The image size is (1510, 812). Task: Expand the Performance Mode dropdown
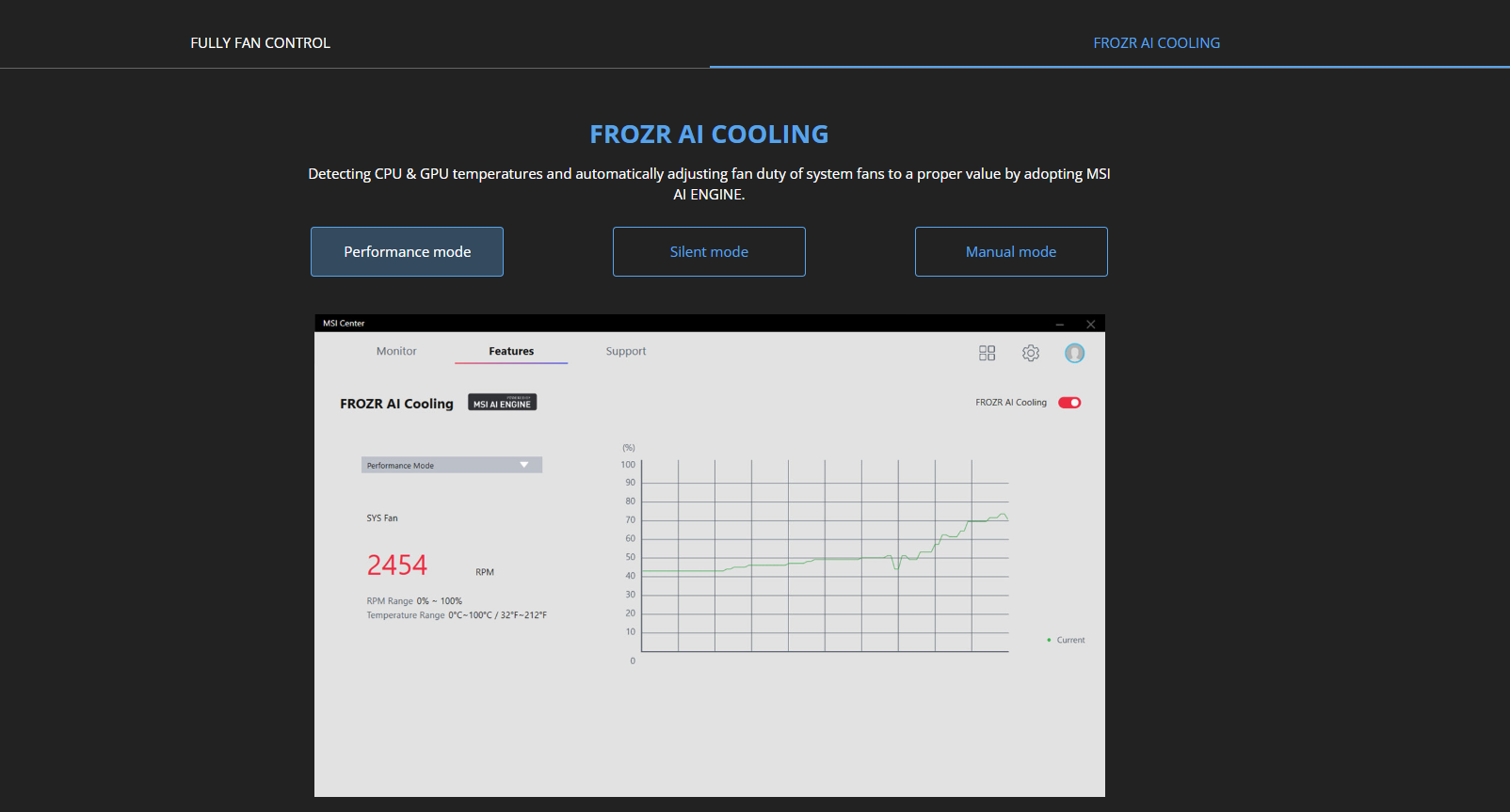tap(452, 465)
